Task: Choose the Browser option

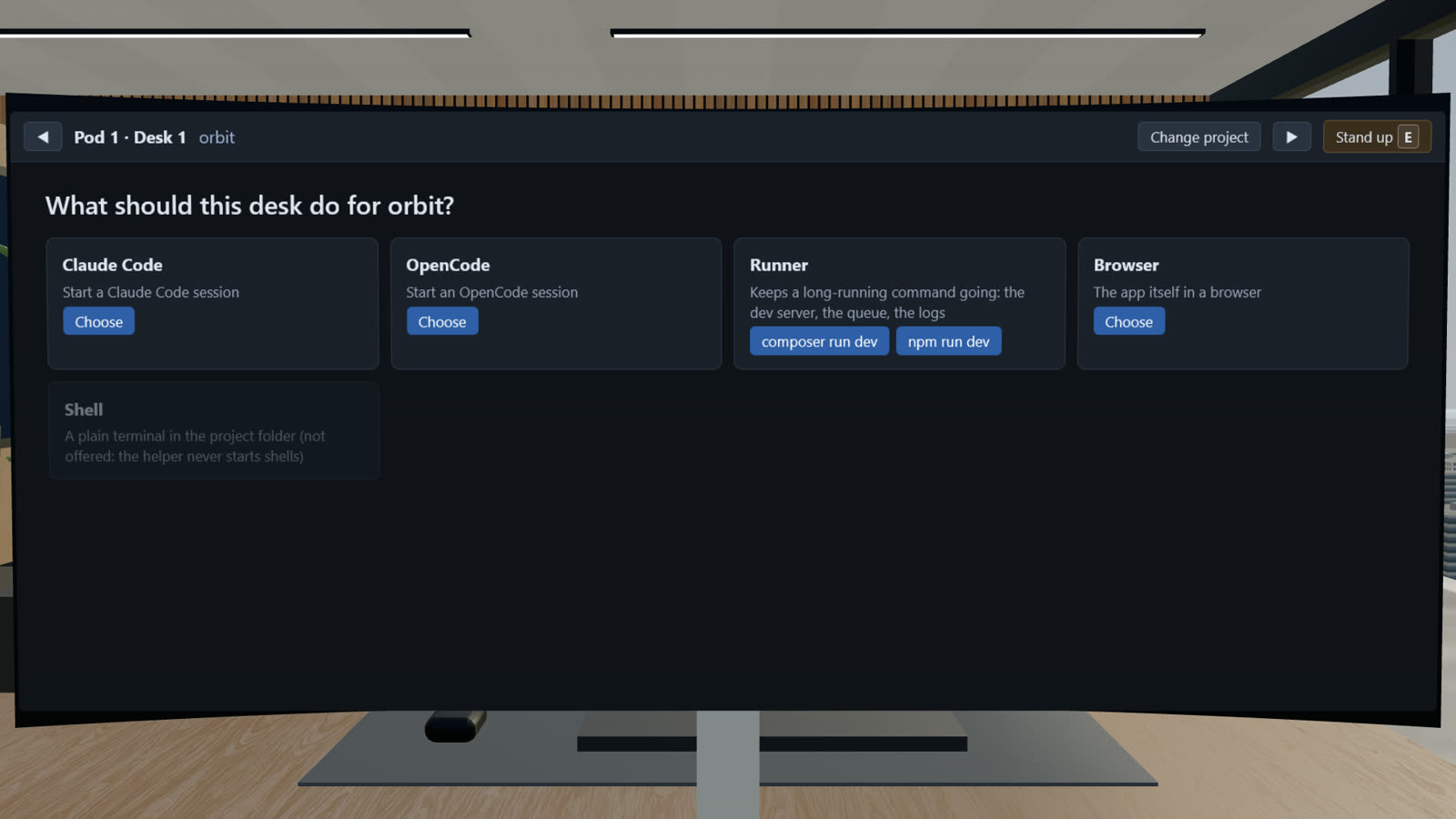Action: pos(1128,321)
